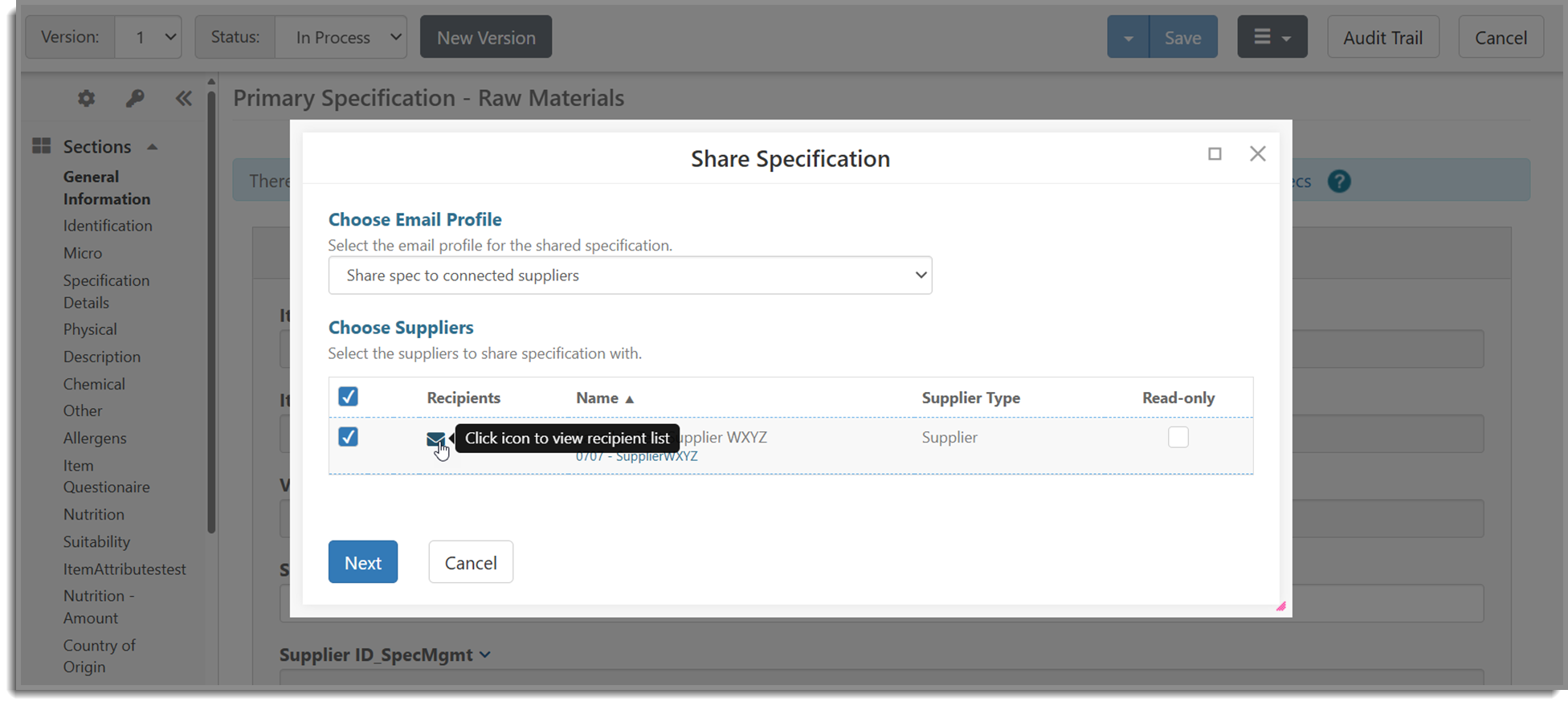Viewport: 1568px width, 706px height.
Task: Click the Sections grid icon
Action: pos(42,145)
